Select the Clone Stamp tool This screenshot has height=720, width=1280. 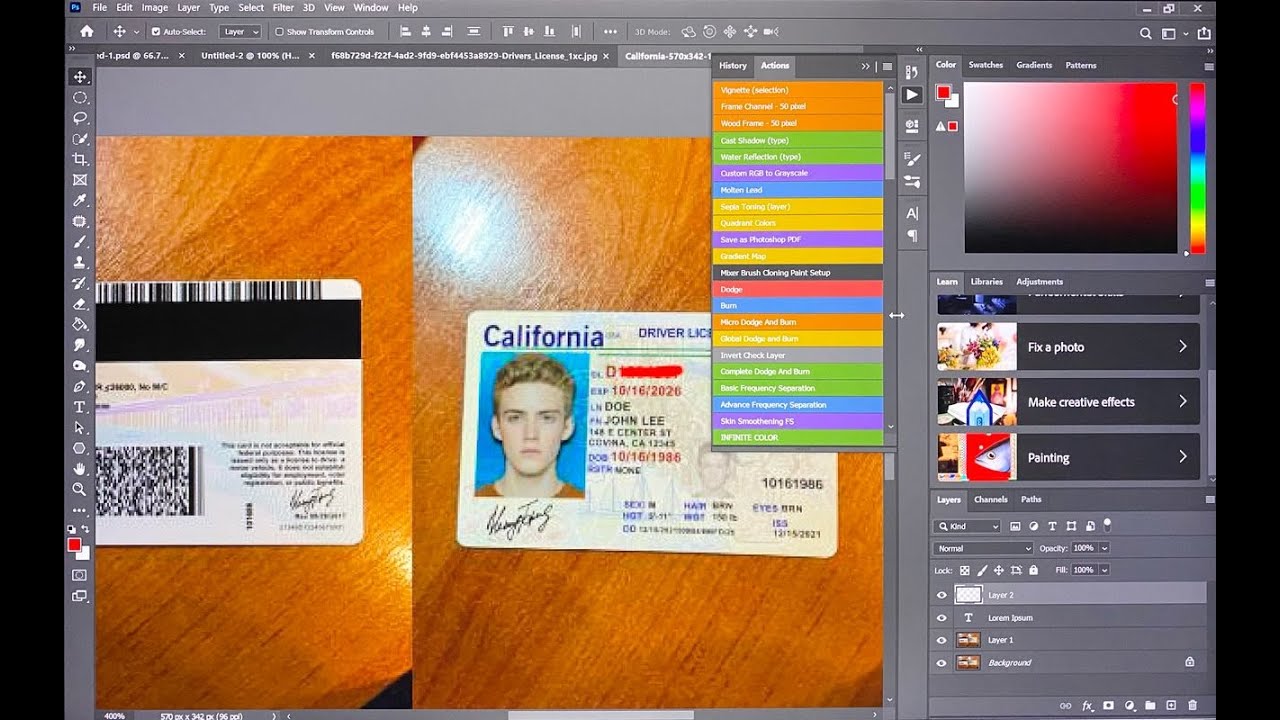[x=80, y=262]
